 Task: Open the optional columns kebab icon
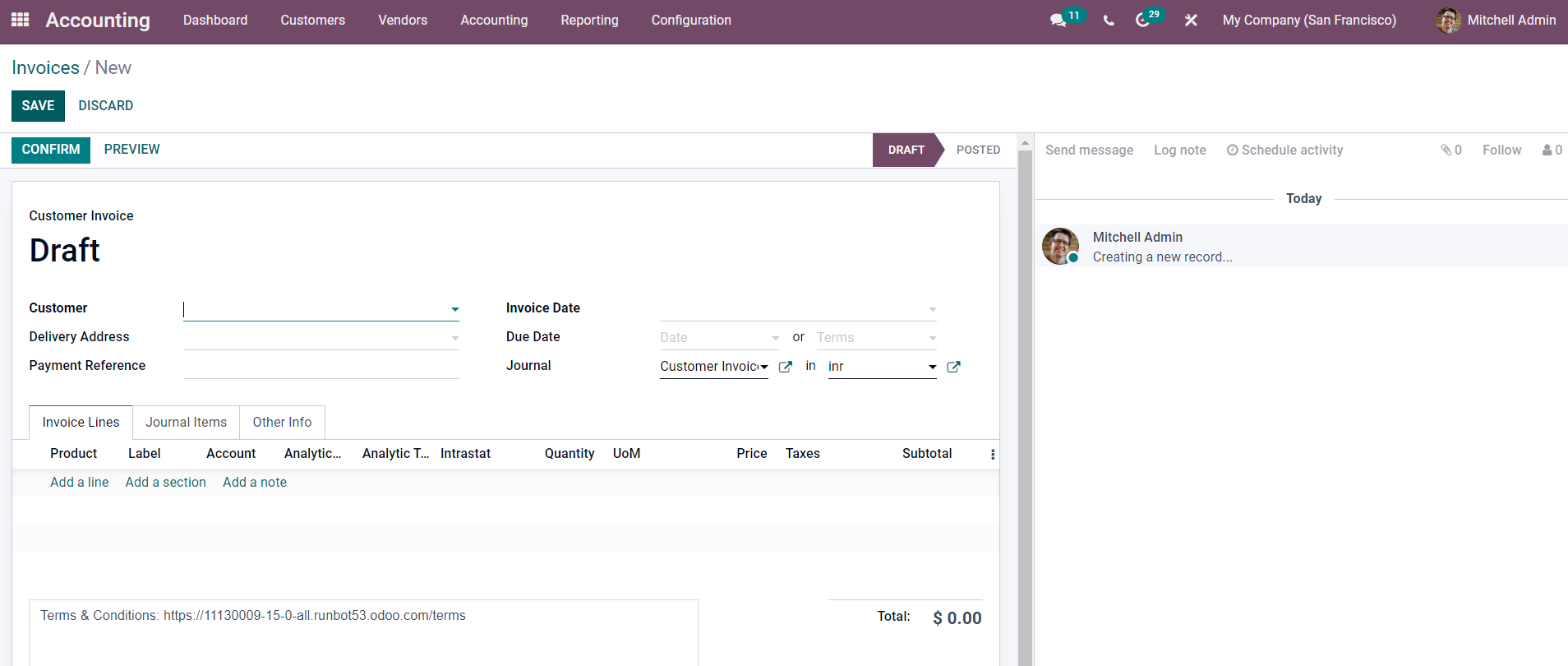click(993, 454)
